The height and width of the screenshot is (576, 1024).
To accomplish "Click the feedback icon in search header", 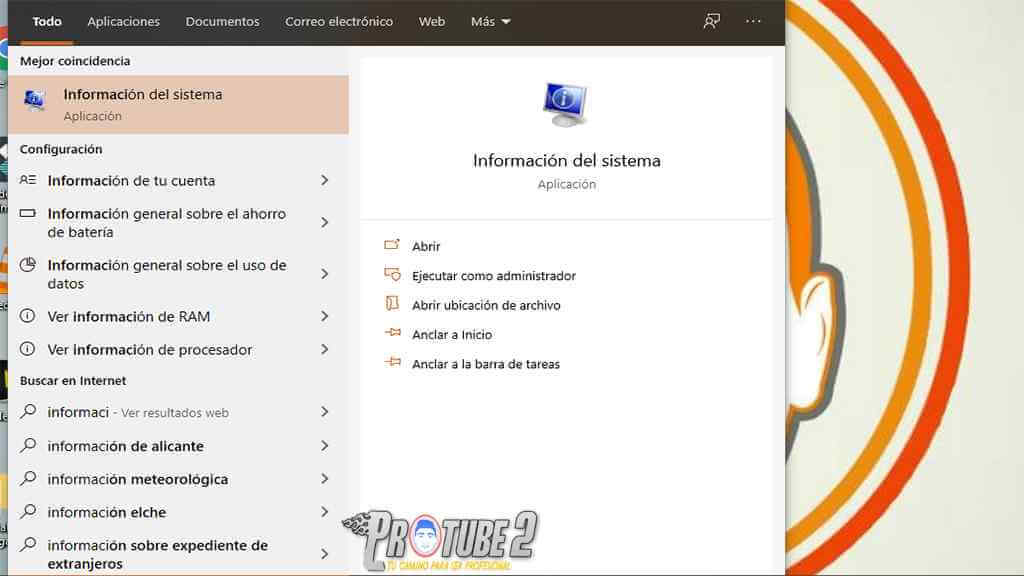I will coord(712,21).
